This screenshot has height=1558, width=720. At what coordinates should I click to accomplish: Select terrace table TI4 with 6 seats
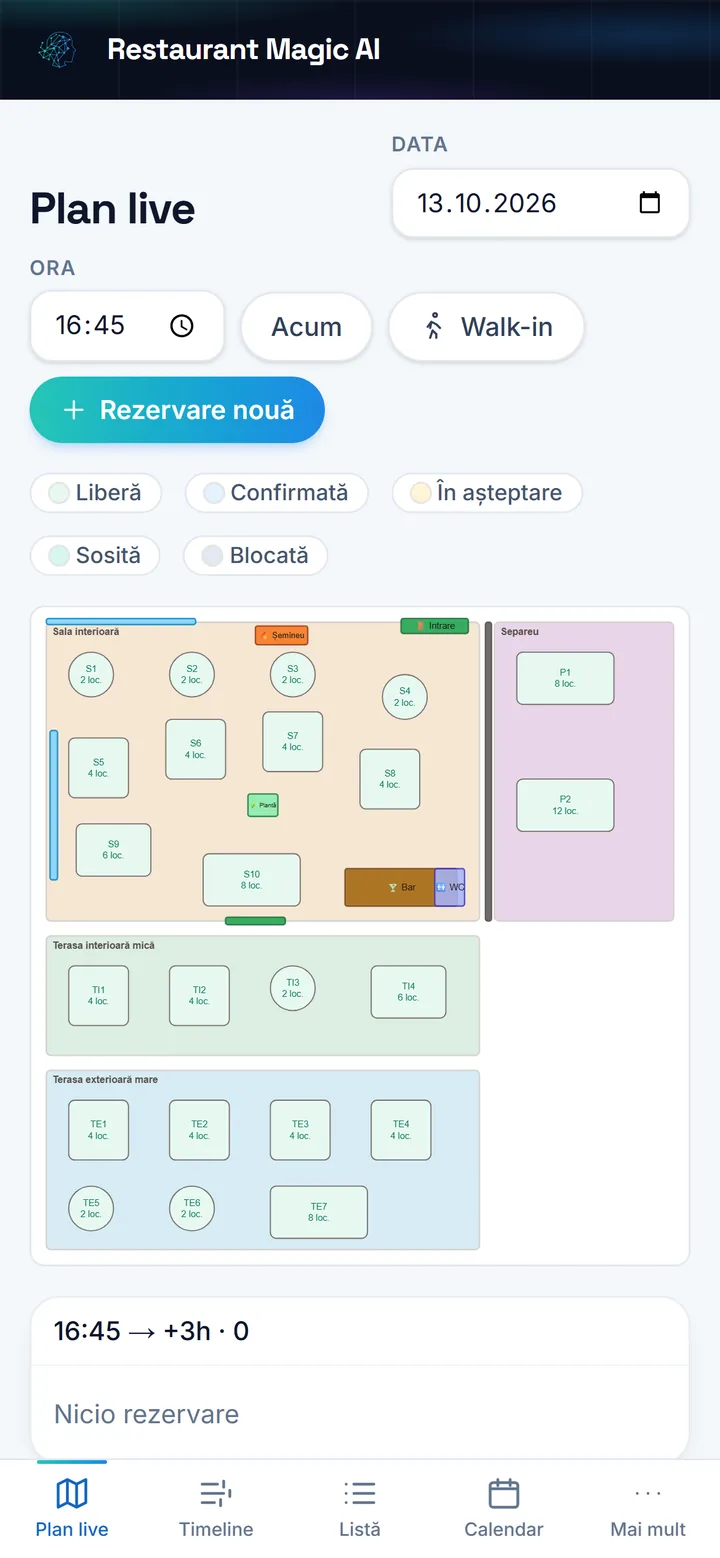(x=408, y=992)
